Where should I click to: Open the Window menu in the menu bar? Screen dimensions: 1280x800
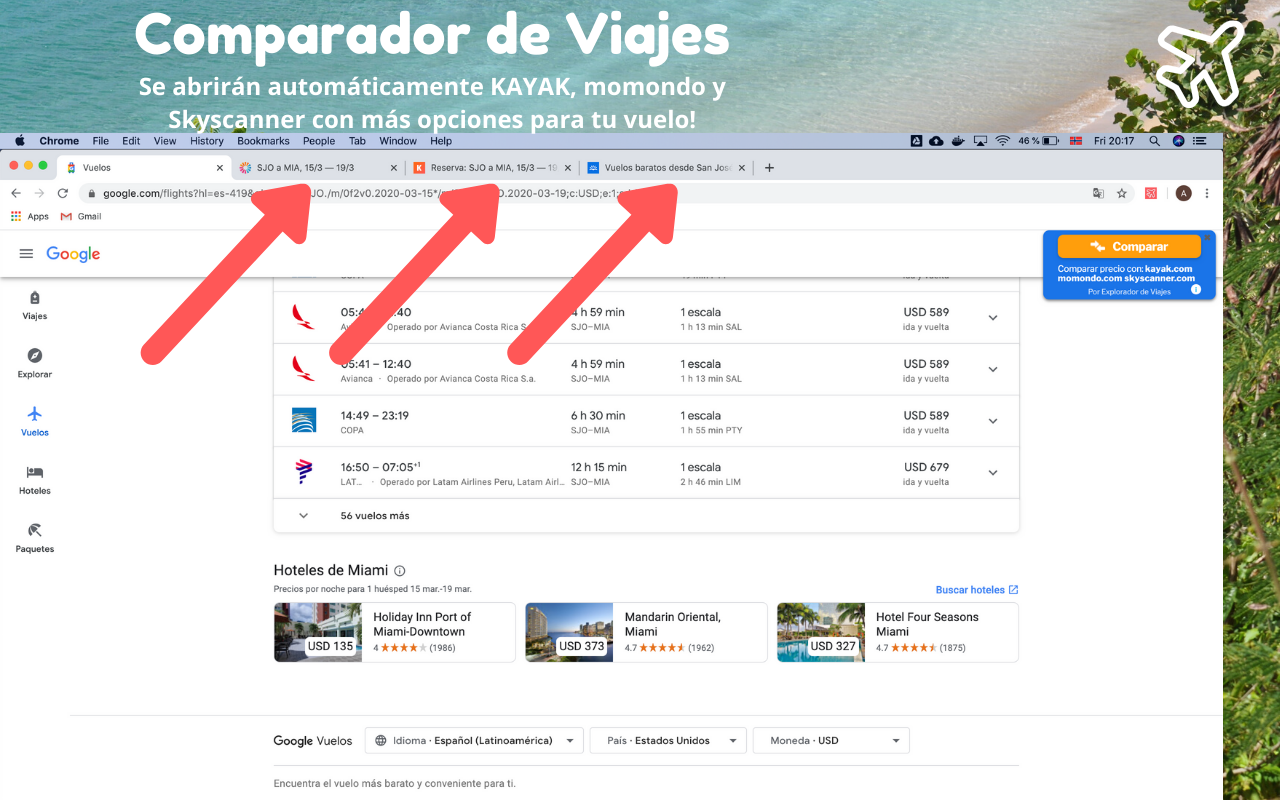[x=398, y=141]
